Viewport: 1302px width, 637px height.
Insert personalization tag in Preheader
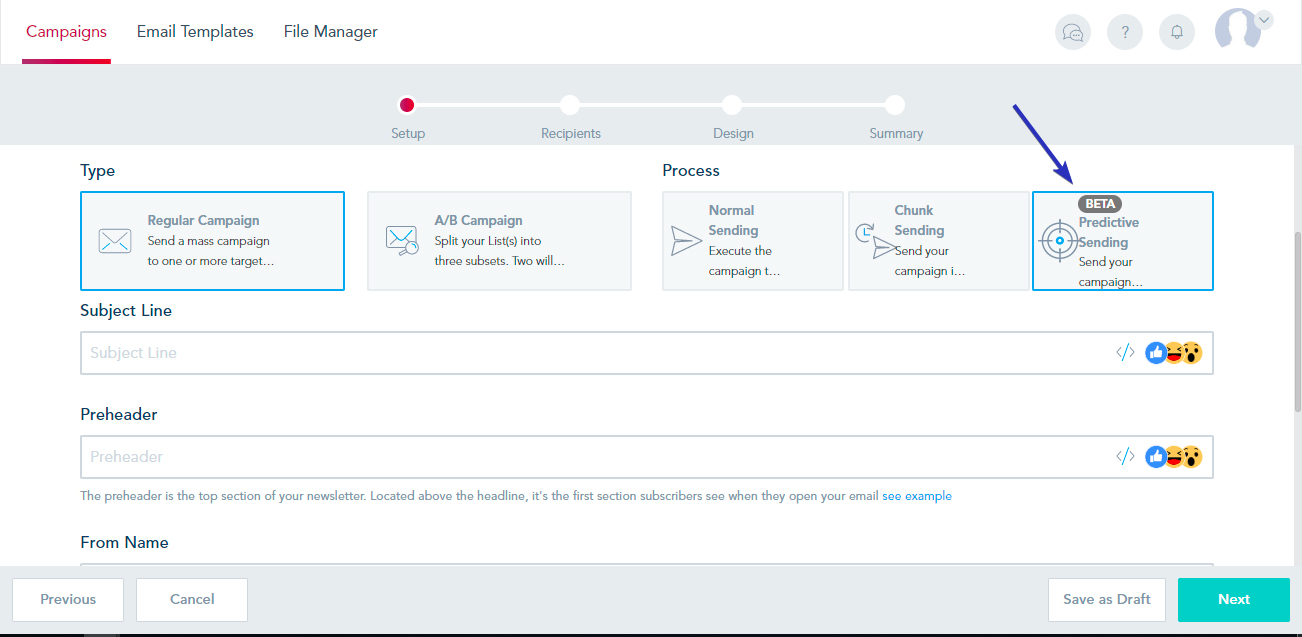point(1125,457)
